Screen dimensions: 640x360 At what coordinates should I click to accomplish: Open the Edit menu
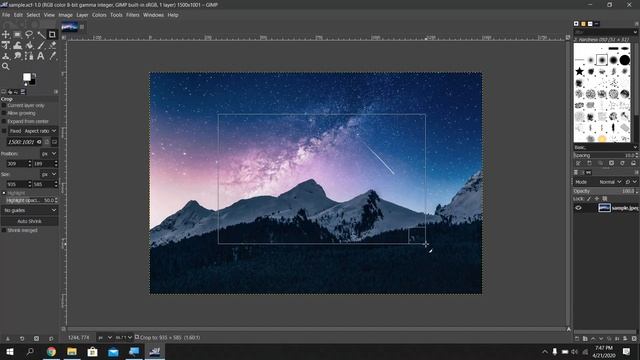(18, 15)
